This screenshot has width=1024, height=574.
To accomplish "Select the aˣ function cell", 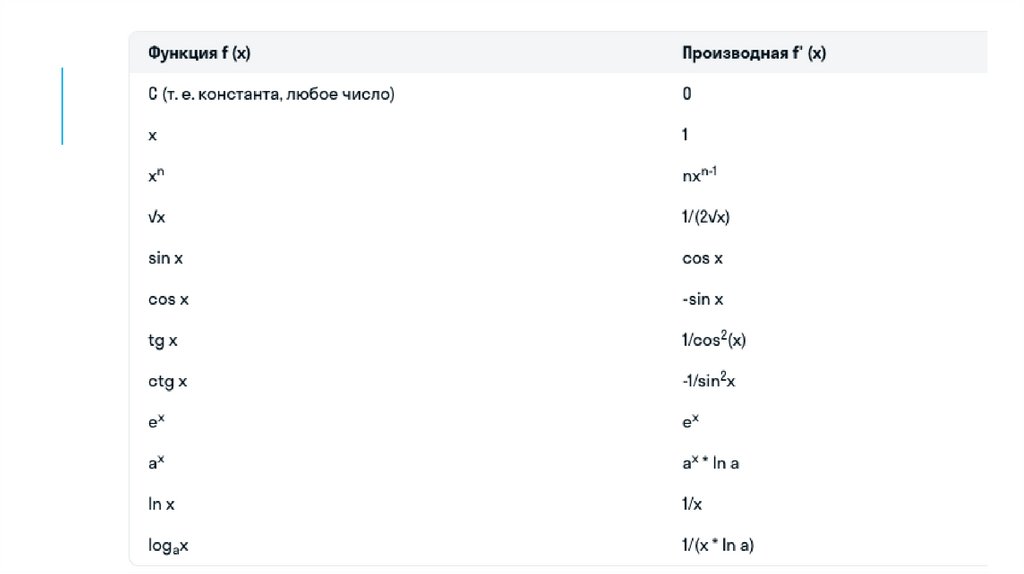I will [156, 463].
